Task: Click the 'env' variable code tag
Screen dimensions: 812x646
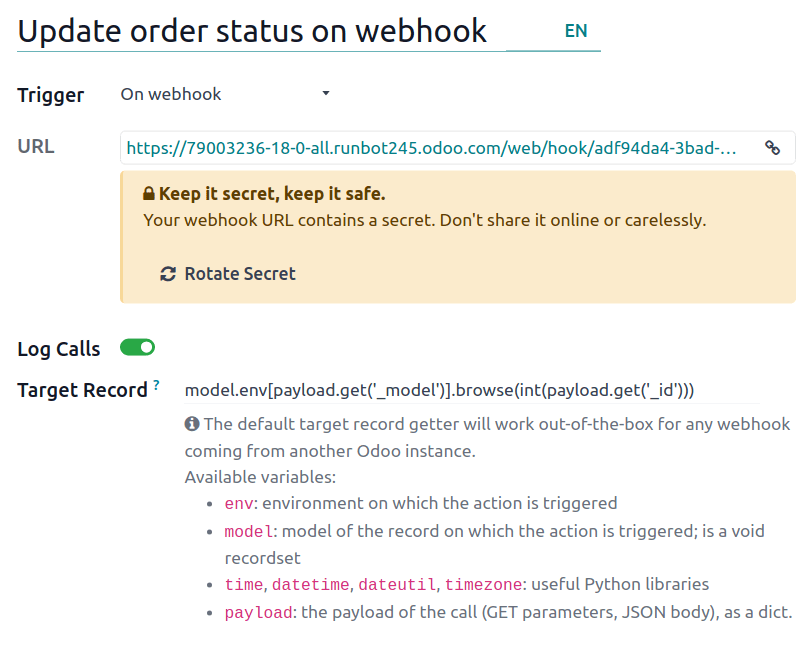Action: click(x=238, y=503)
